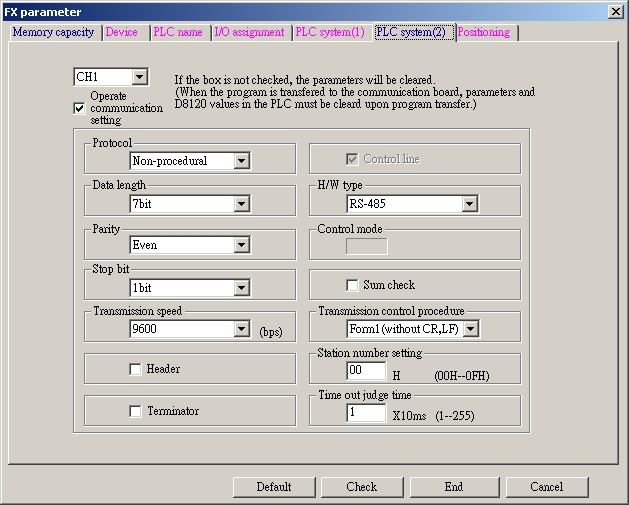The height and width of the screenshot is (505, 629).
Task: Expand the Protocol Non-procedural dropdown
Action: point(241,161)
